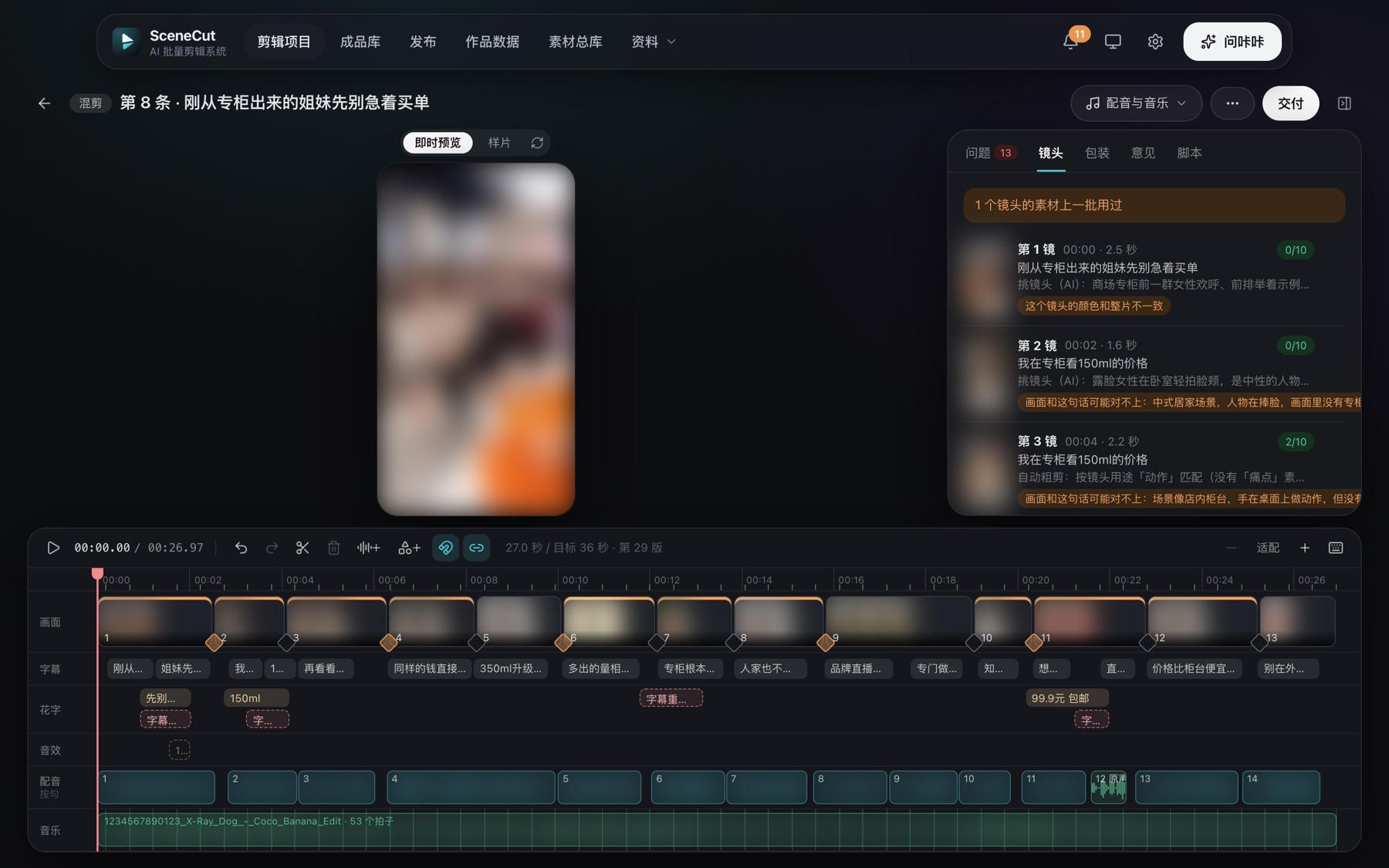Select video clip 9 on 画面 track

pyautogui.click(x=898, y=620)
